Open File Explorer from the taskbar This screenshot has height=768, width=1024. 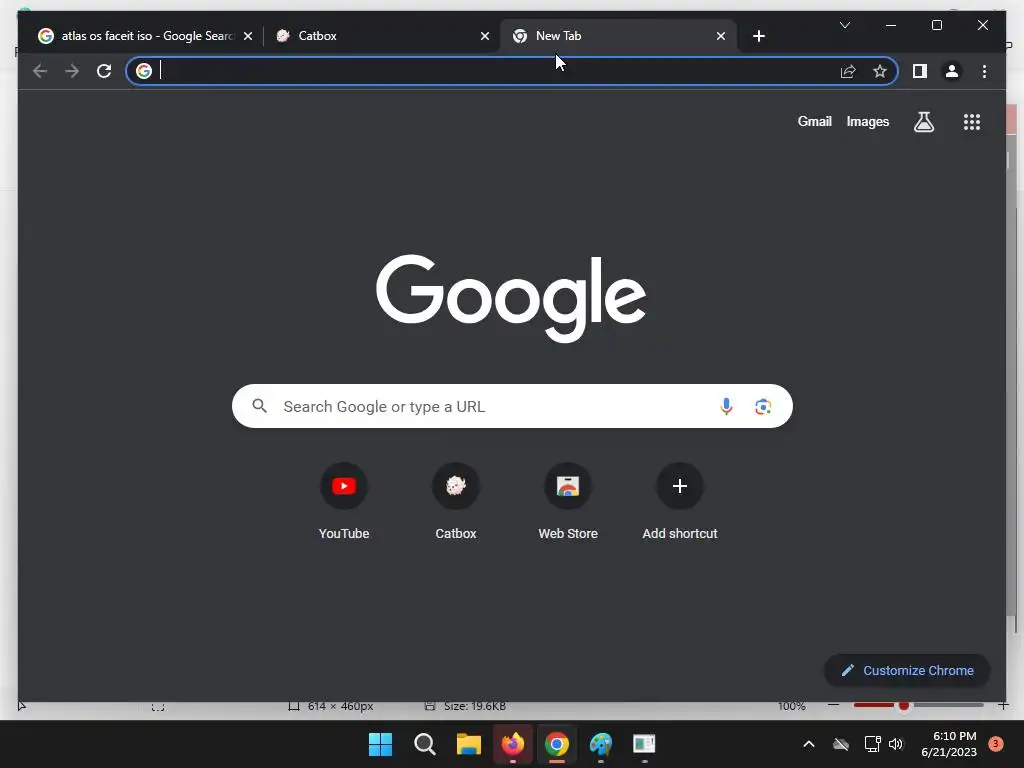tap(468, 744)
